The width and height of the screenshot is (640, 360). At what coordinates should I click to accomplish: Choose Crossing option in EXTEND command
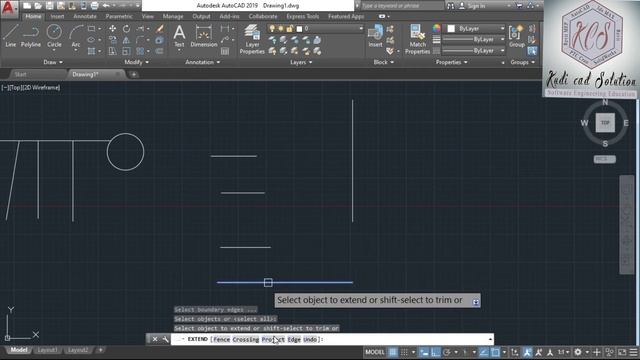pyautogui.click(x=246, y=339)
